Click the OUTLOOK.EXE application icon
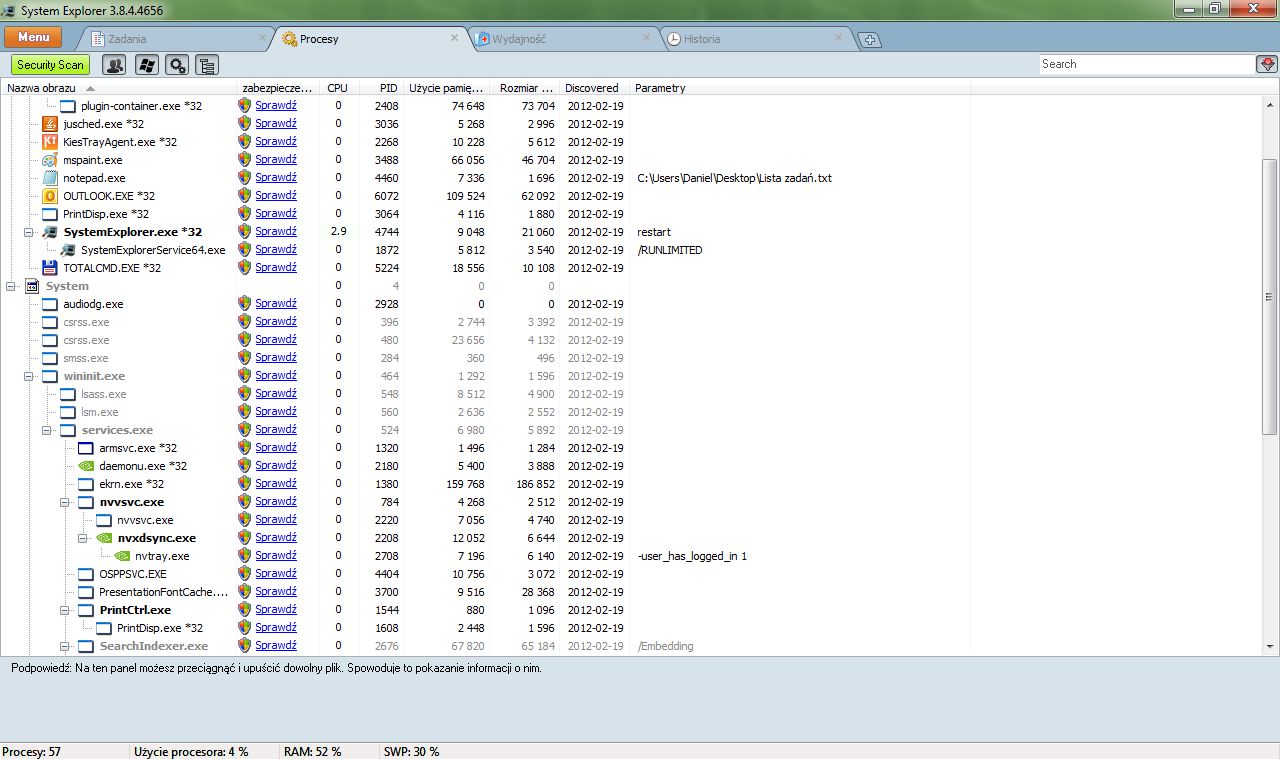The width and height of the screenshot is (1280, 760). (x=50, y=196)
